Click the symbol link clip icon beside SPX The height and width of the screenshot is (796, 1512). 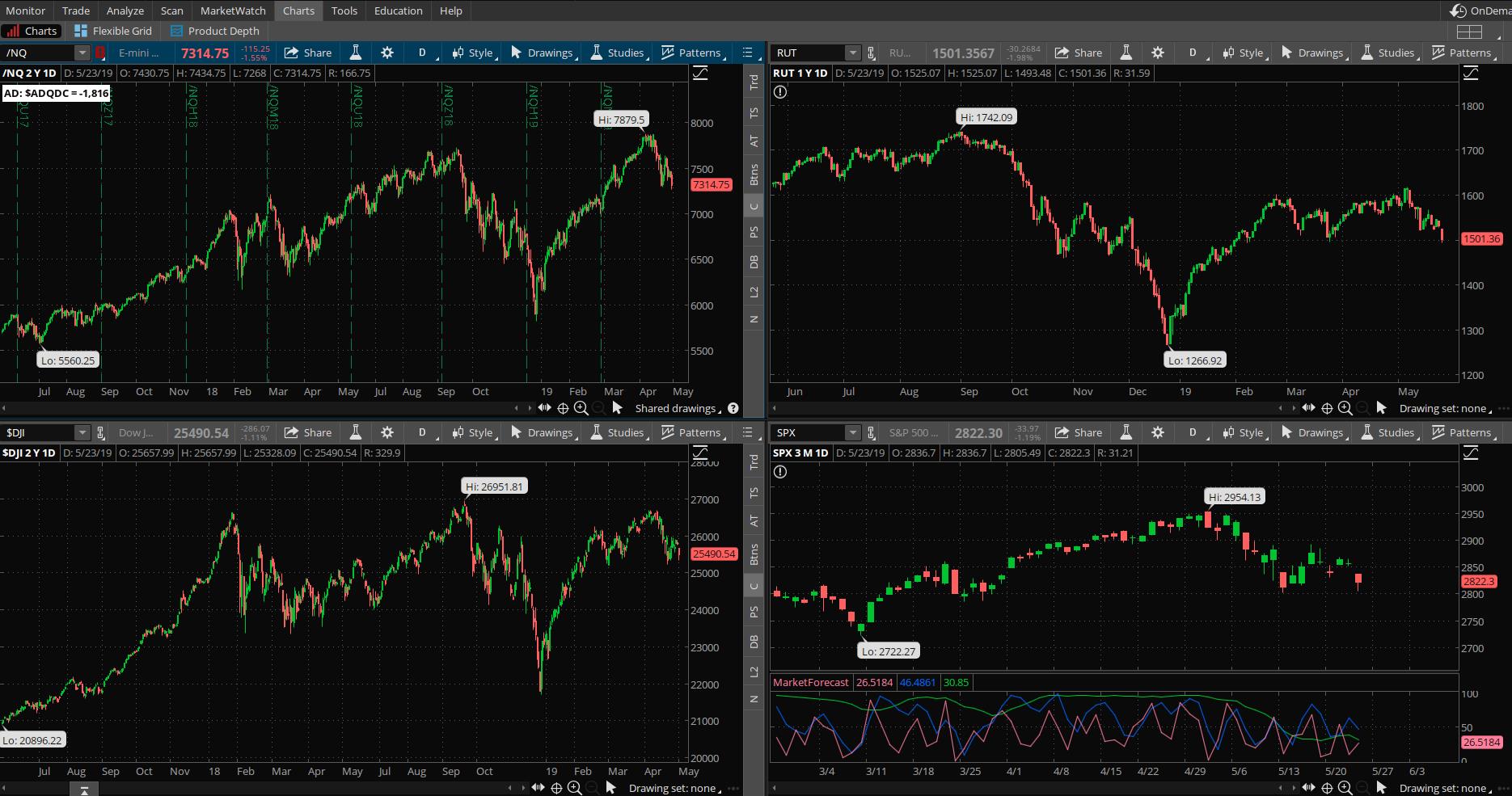click(871, 432)
